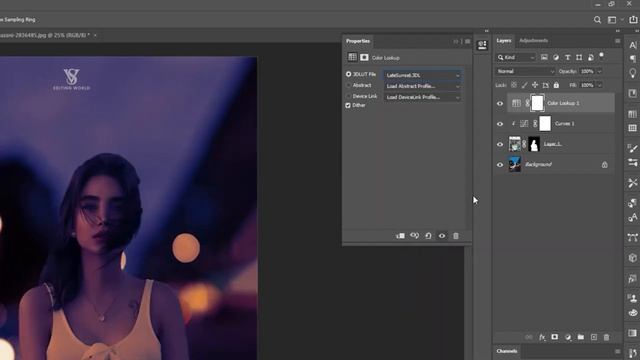Screen dimensions: 640x360
Task: Open the Load DeviceLink Profile dropdown
Action: pyautogui.click(x=422, y=97)
